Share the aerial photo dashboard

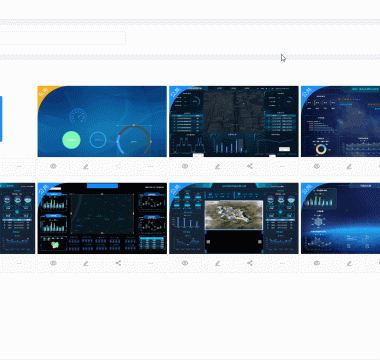[250, 263]
